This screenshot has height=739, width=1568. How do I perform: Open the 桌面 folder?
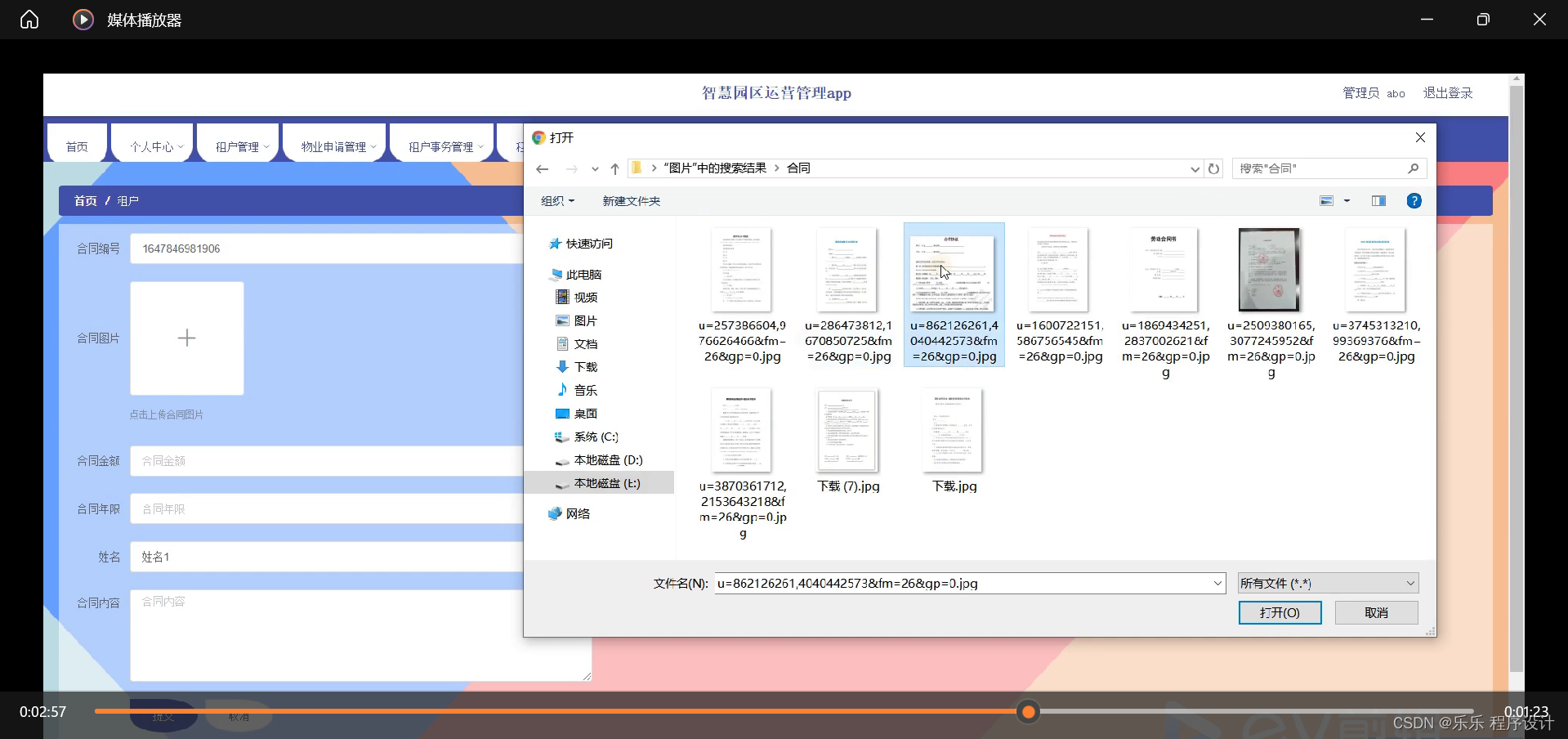577,414
